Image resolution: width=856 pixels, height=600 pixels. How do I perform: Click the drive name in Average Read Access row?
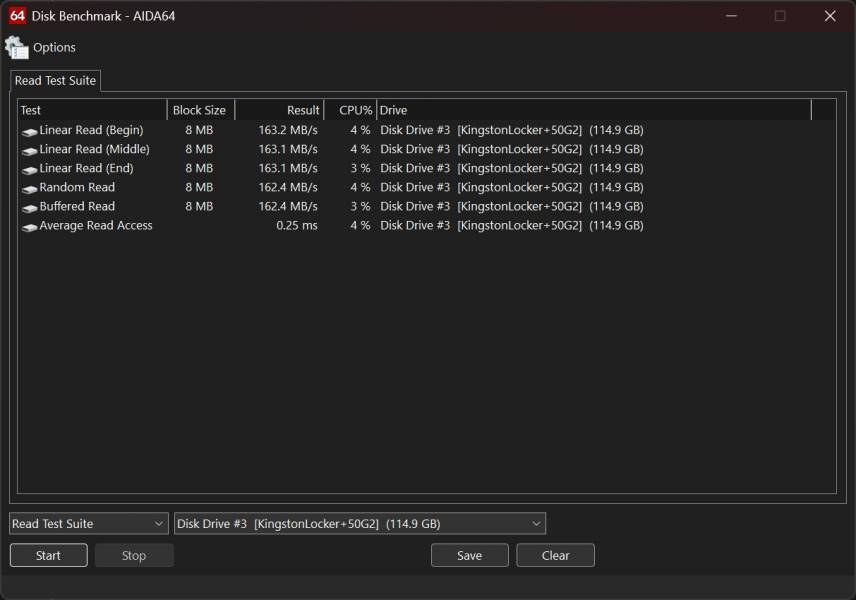click(512, 225)
